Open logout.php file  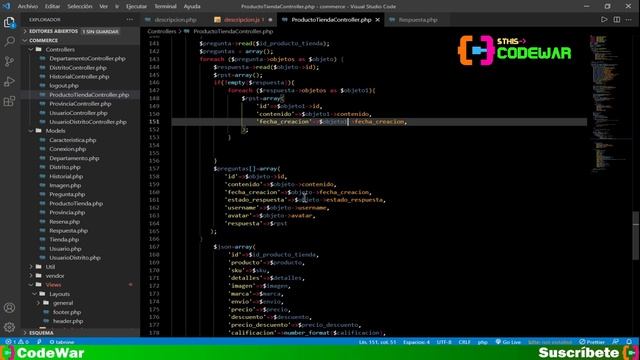pos(64,86)
